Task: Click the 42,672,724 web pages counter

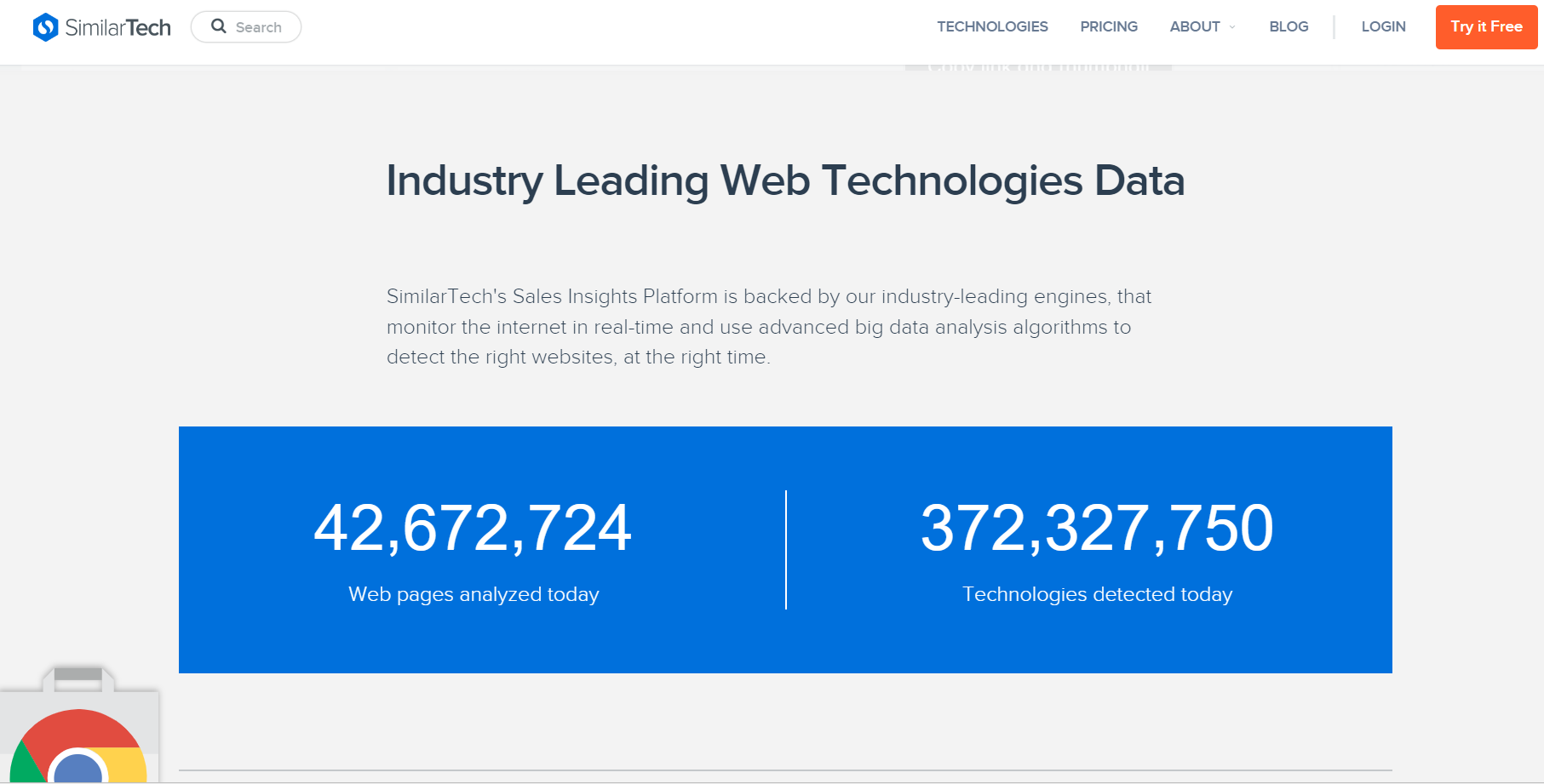Action: (473, 529)
